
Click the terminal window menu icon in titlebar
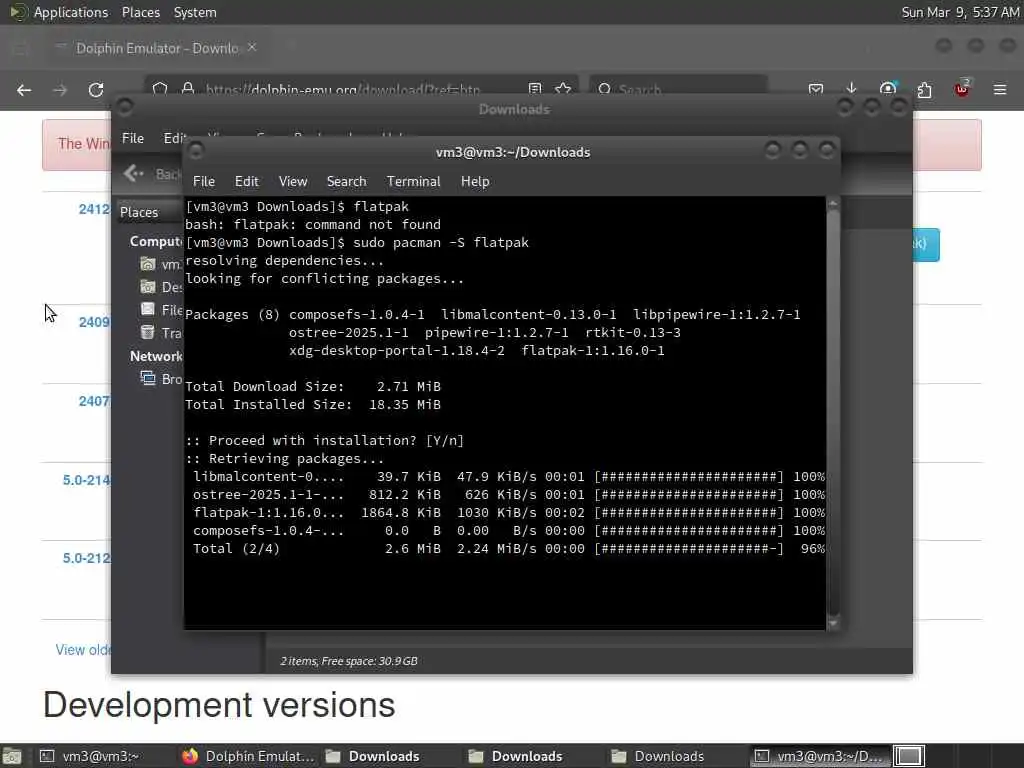click(x=195, y=151)
